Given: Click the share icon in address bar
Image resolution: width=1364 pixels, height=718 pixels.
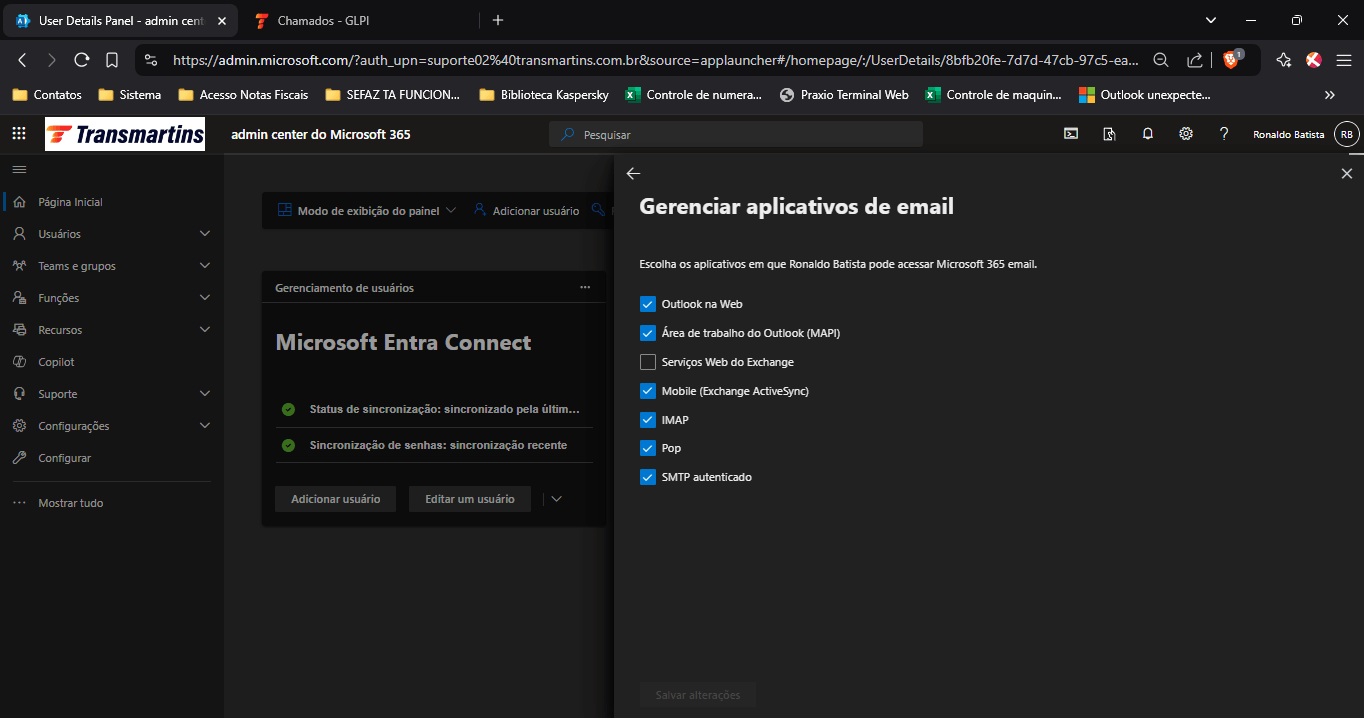Looking at the screenshot, I should coord(1194,60).
